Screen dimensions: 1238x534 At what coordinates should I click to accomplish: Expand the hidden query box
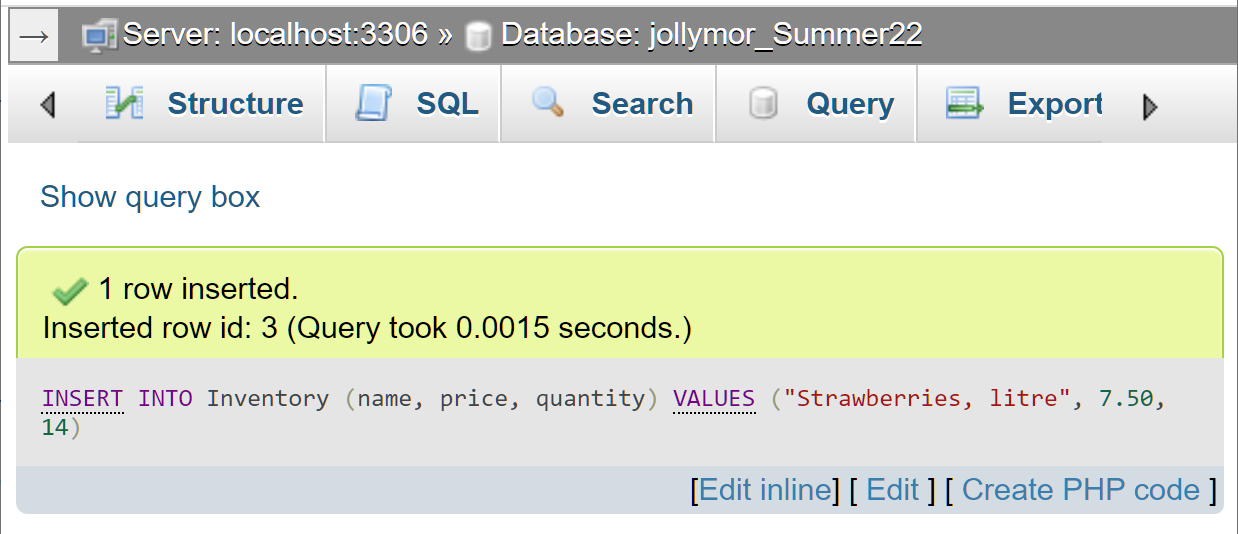pos(150,197)
